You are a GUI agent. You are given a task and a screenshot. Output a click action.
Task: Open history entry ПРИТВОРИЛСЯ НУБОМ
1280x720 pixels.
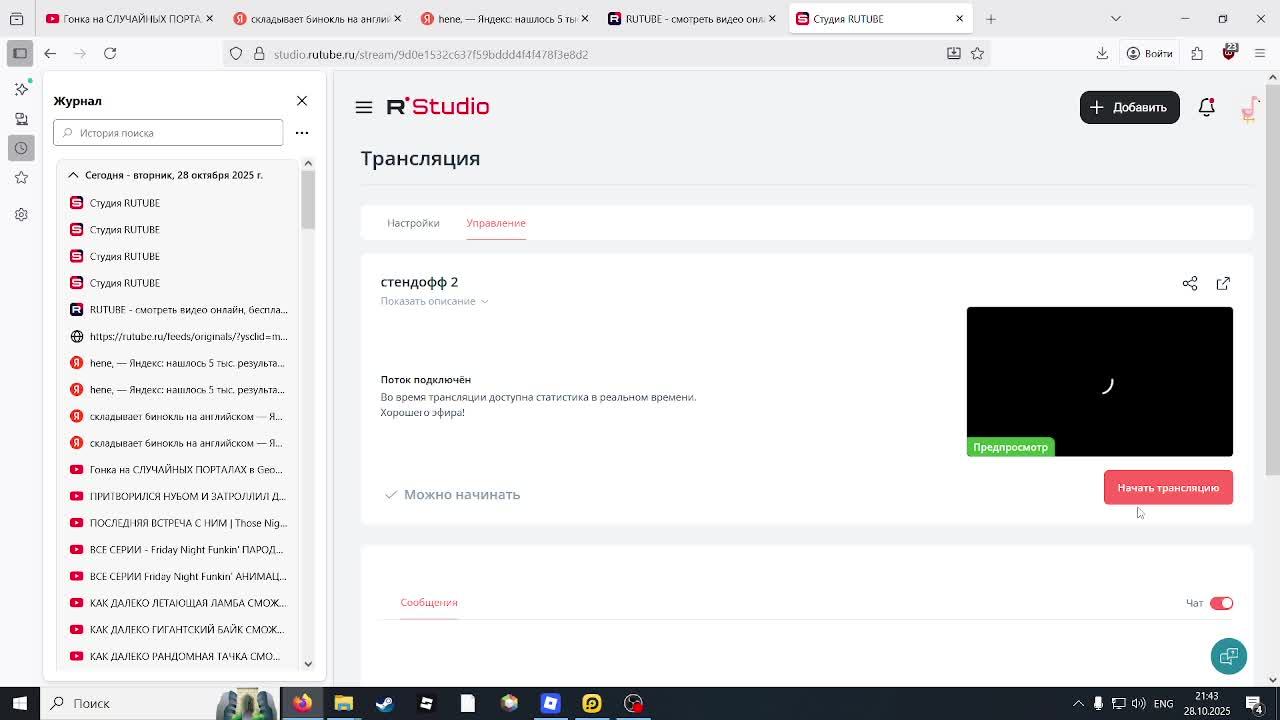point(178,496)
